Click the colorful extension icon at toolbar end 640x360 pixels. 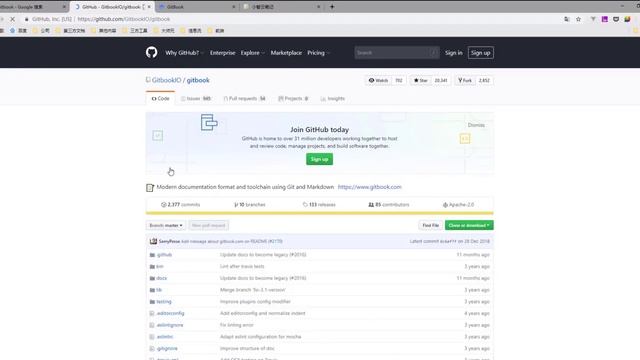tap(627, 19)
